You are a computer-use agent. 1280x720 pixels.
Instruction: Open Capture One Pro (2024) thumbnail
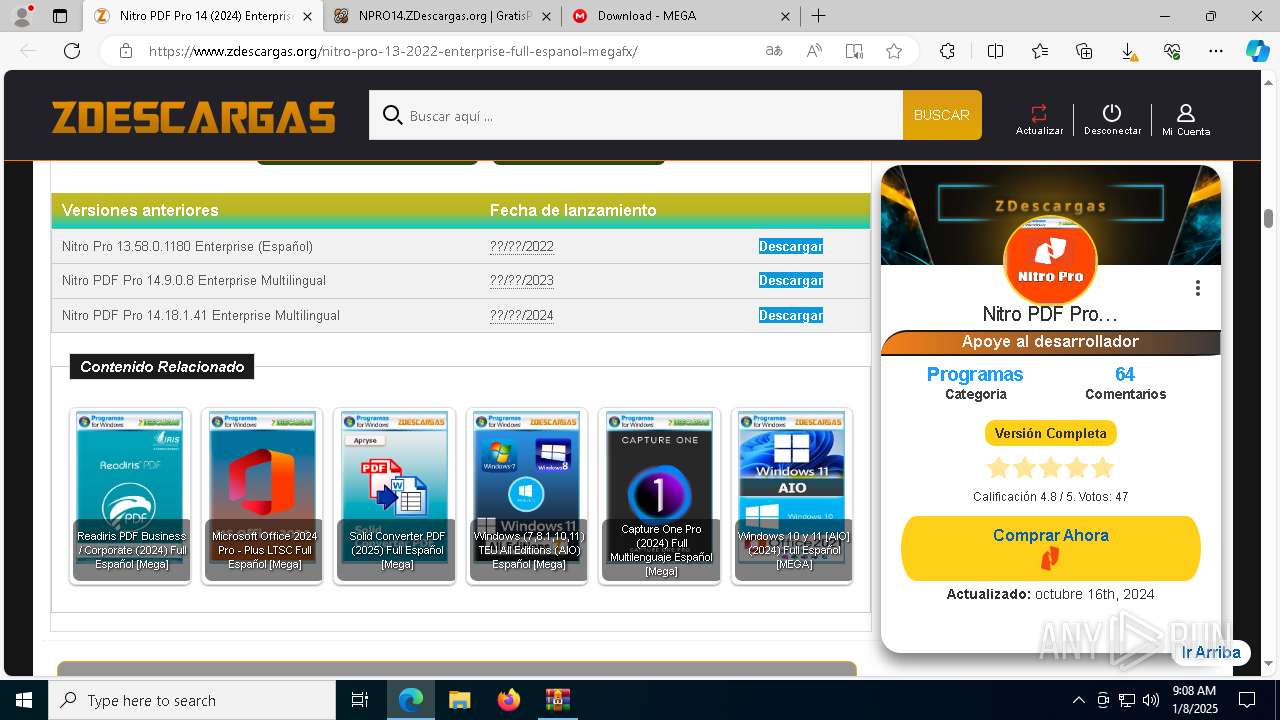[660, 495]
